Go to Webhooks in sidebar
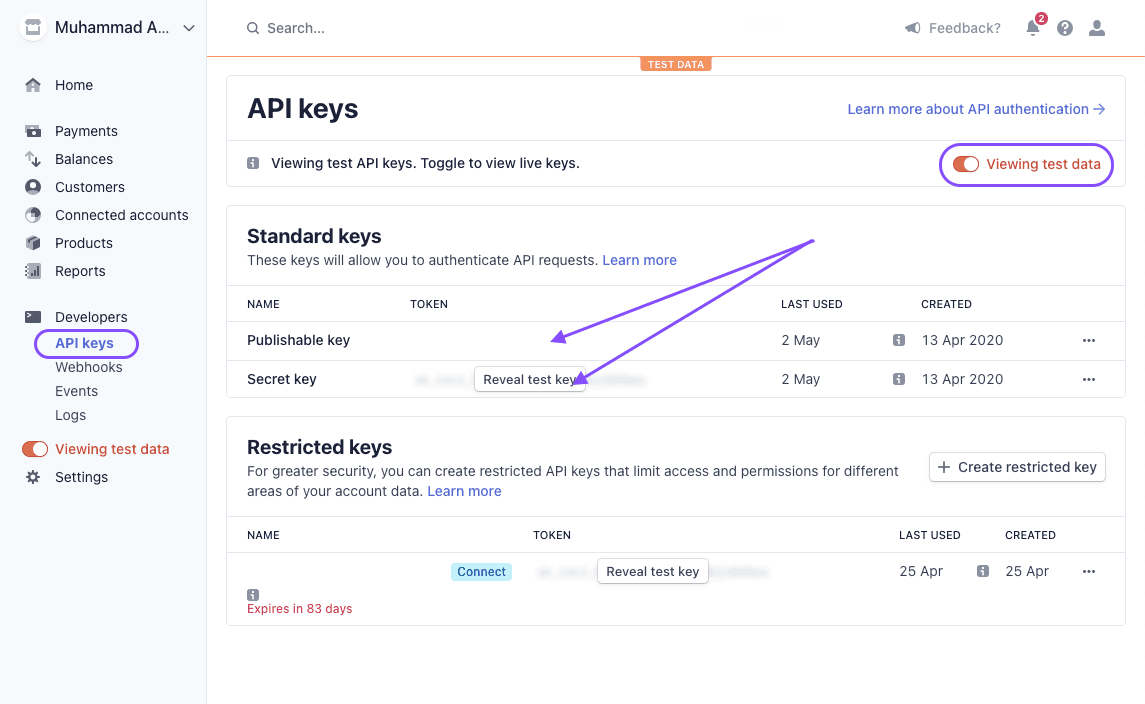The width and height of the screenshot is (1145, 704). point(88,367)
